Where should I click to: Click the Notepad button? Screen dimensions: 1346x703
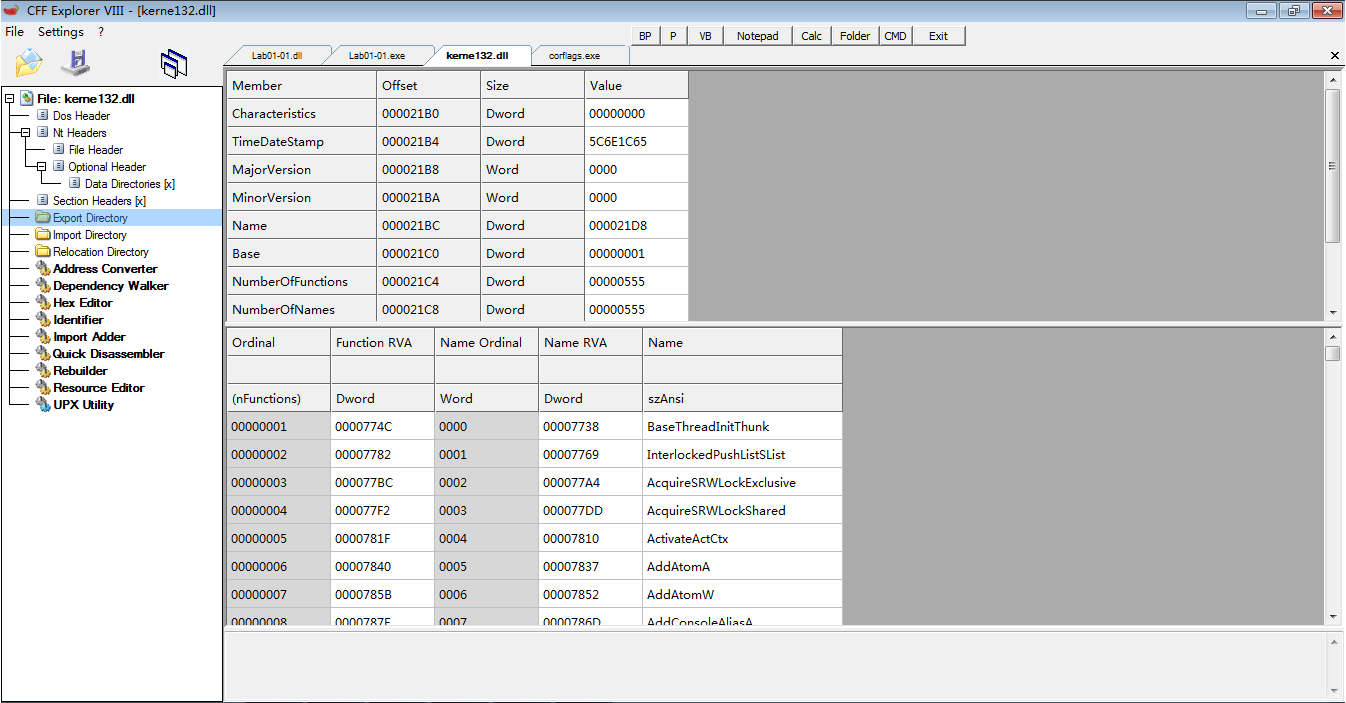click(757, 36)
